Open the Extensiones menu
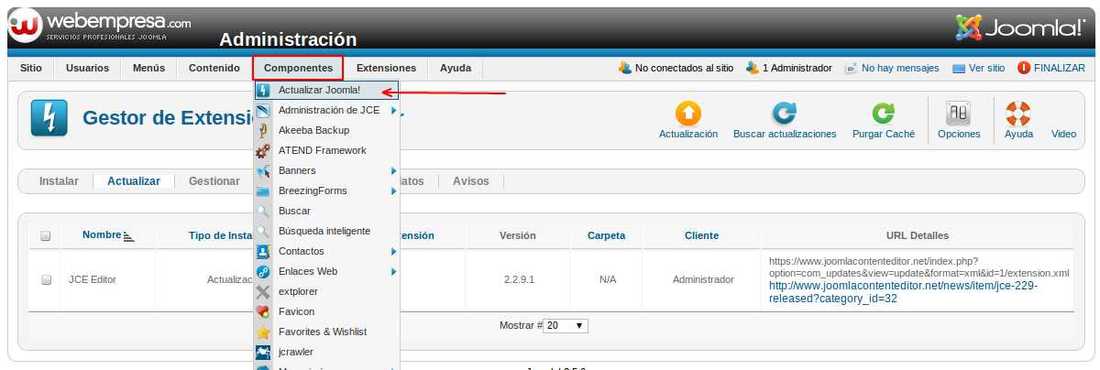 coord(386,68)
